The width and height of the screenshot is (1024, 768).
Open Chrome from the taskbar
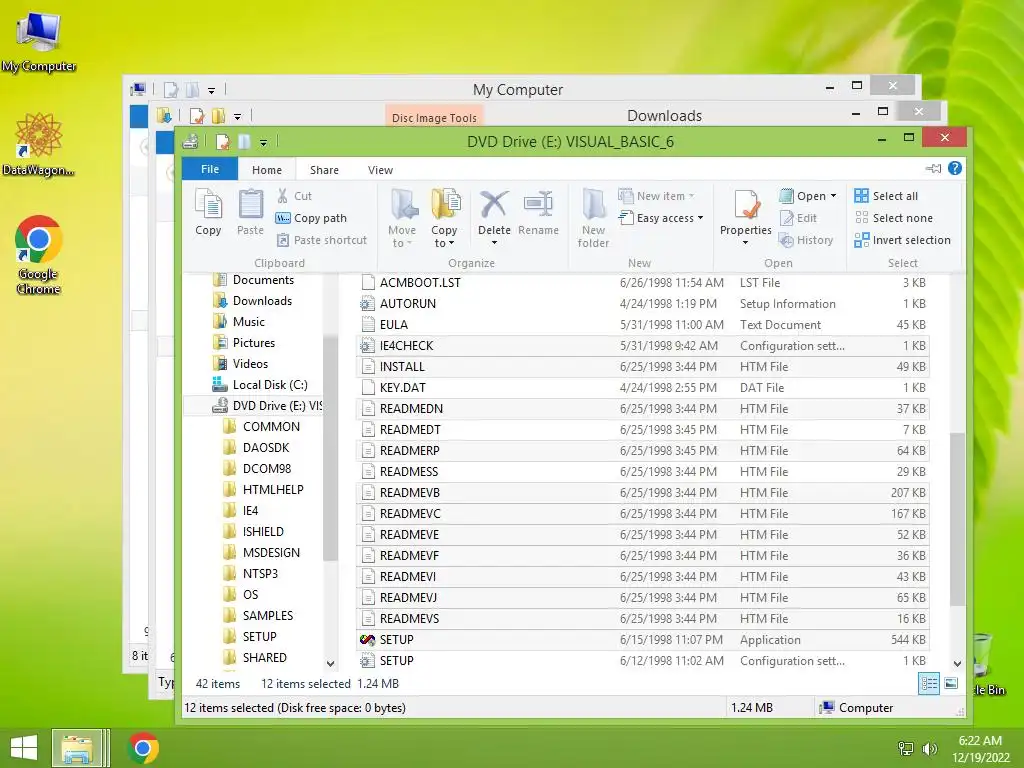click(143, 748)
